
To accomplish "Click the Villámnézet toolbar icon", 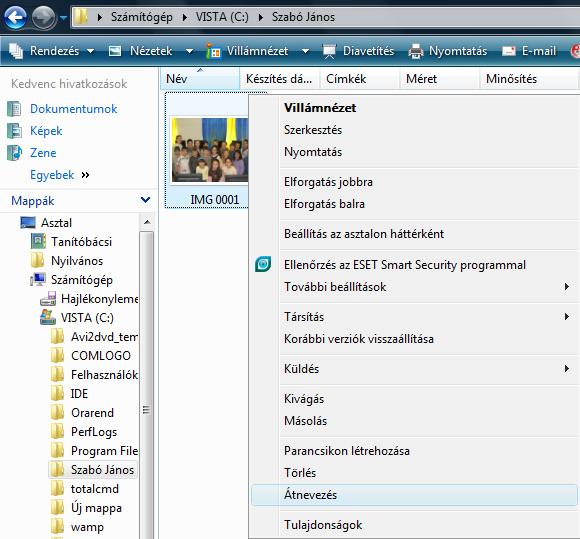I will 213,51.
